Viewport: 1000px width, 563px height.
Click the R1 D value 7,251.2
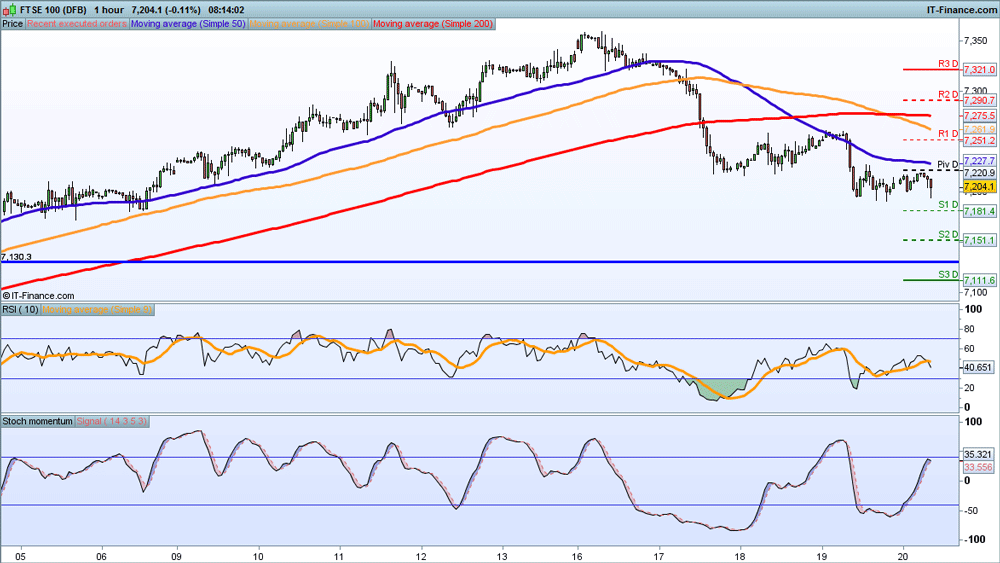(x=979, y=140)
